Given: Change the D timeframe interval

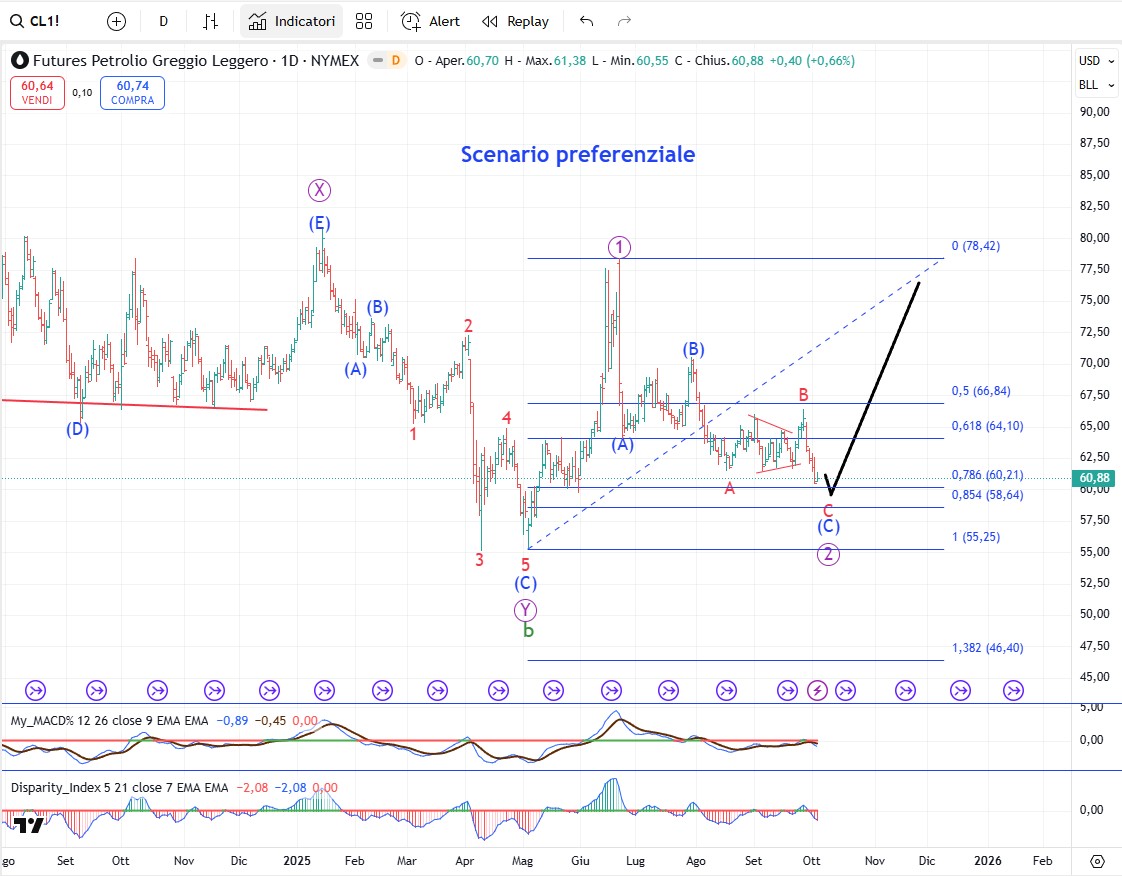Looking at the screenshot, I should [163, 21].
